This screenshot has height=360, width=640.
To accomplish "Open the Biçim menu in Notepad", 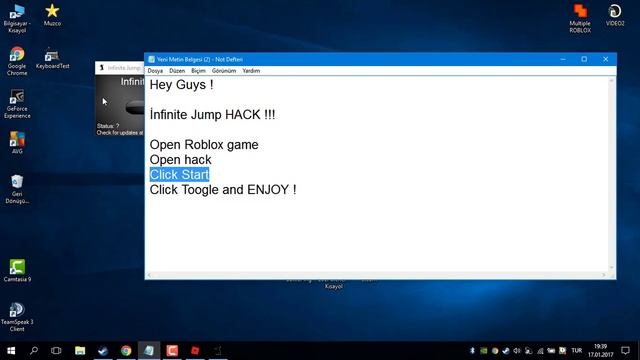I will tap(198, 71).
